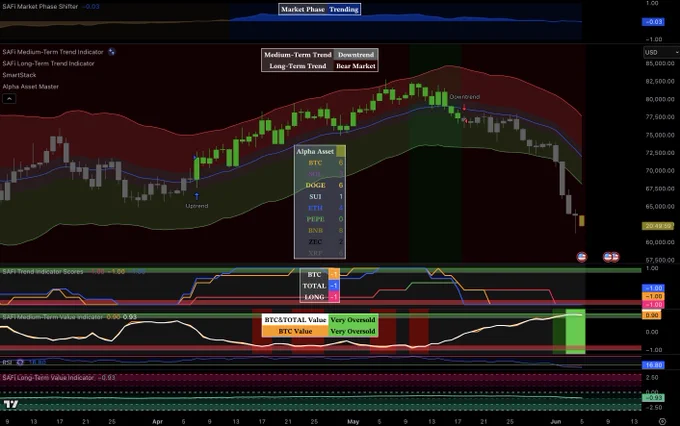Click the blue Uptrend arrow signal marker
The width and height of the screenshot is (680, 426).
(x=196, y=196)
